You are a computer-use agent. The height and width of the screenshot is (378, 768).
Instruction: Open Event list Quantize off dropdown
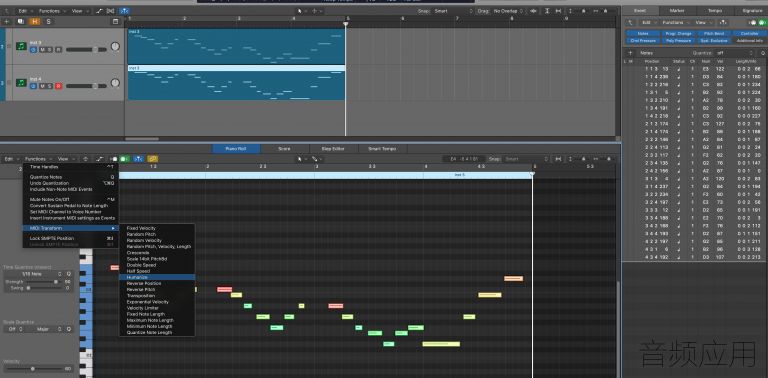tap(734, 53)
